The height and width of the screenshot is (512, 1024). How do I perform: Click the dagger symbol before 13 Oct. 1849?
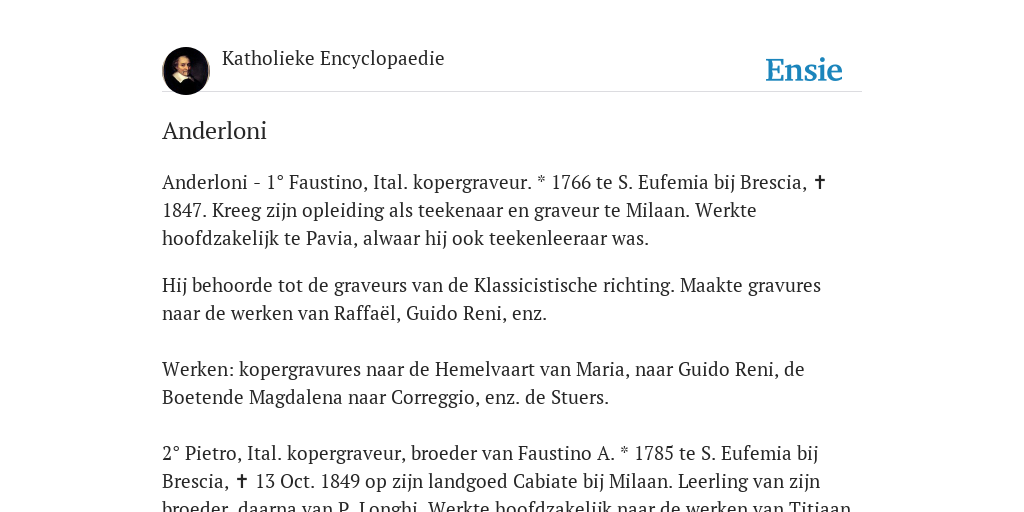(242, 481)
